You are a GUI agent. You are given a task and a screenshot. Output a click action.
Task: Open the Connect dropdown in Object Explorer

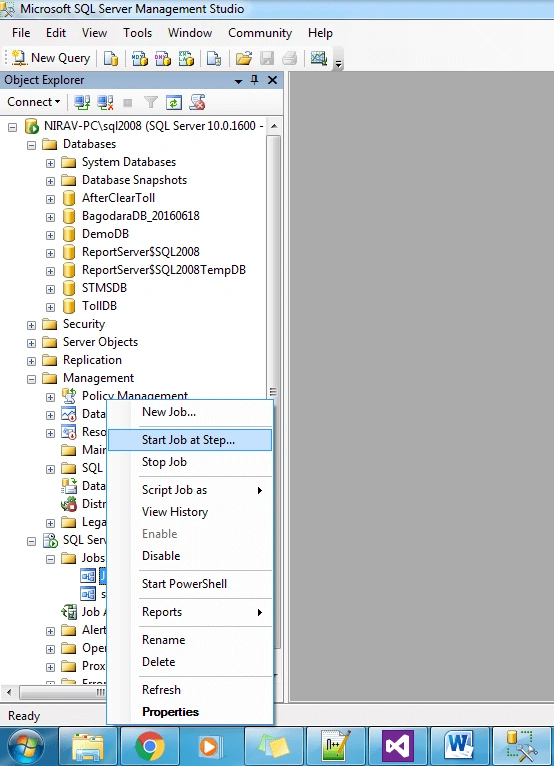click(33, 102)
